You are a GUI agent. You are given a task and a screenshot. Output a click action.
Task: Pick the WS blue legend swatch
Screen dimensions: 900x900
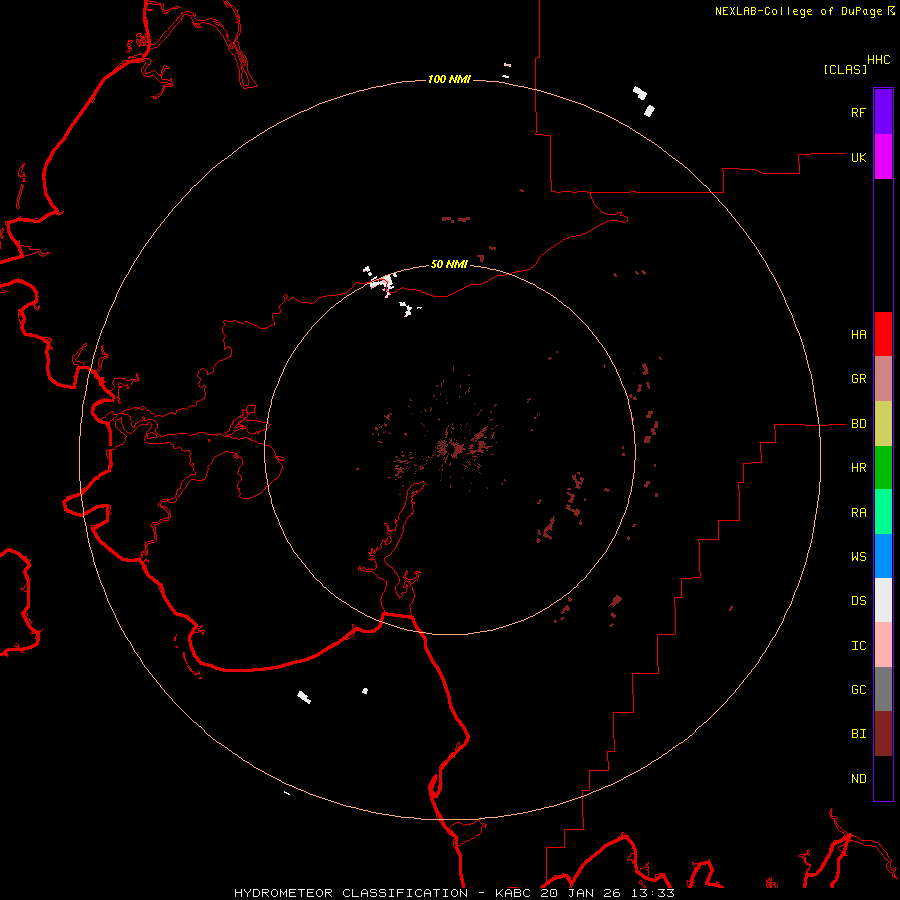coord(883,556)
